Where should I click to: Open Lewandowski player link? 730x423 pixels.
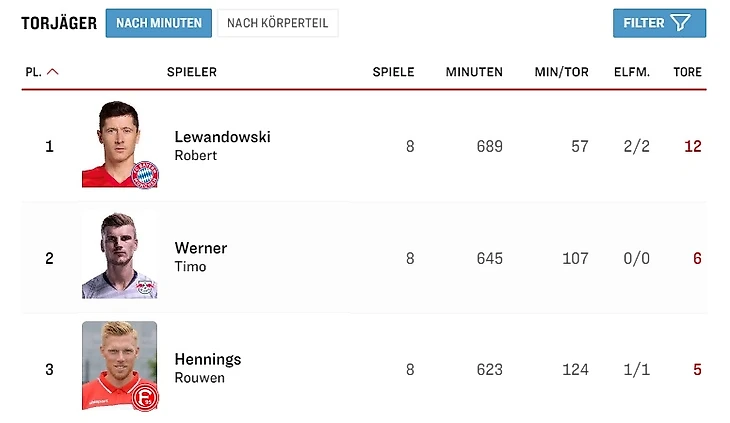222,137
